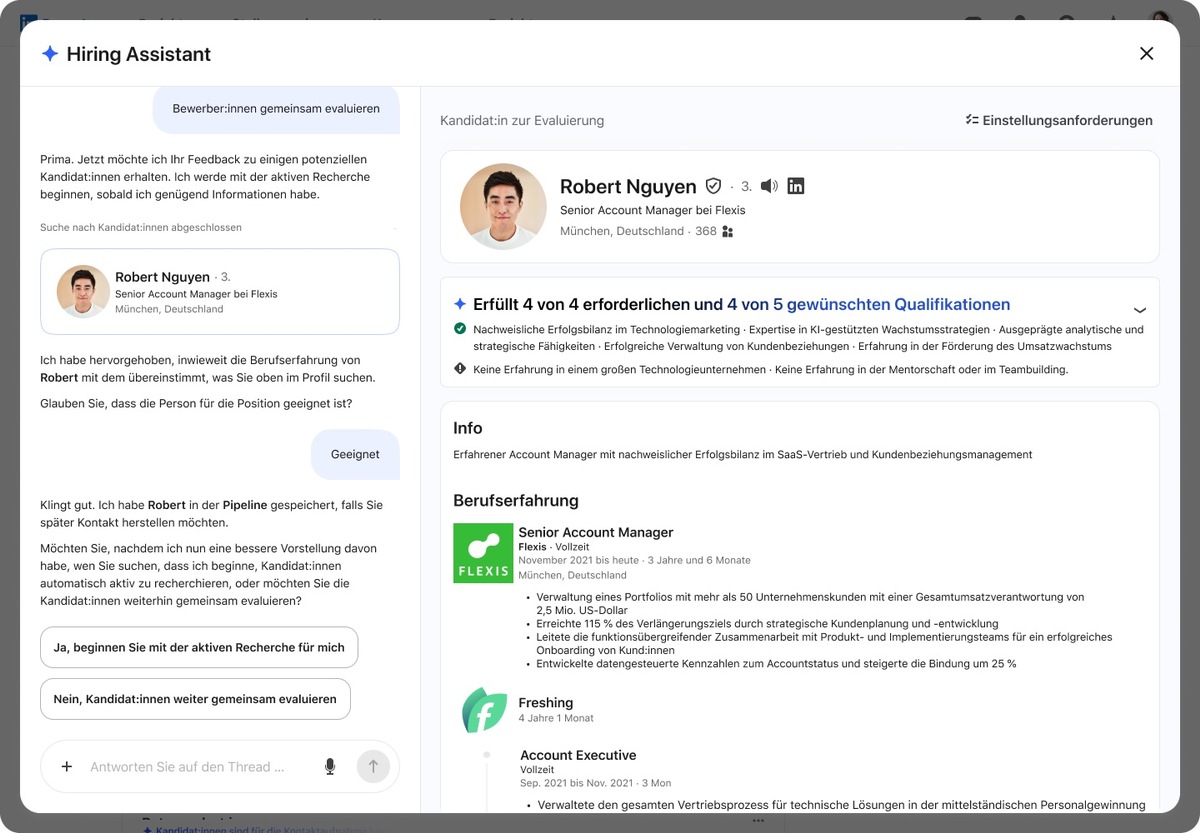Screen dimensions: 1200x833
Task: Click the sparkle icon beside Erfüllt 4 von 4
Action: click(460, 304)
